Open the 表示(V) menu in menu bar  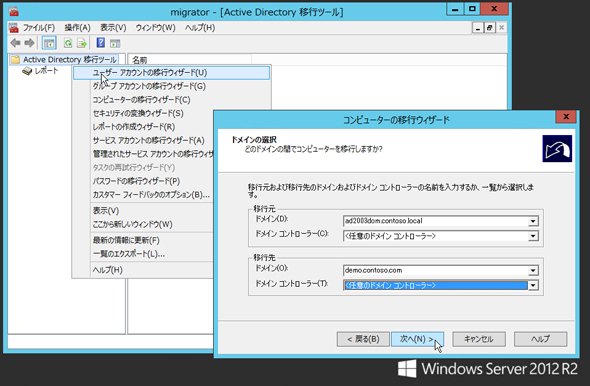click(113, 27)
